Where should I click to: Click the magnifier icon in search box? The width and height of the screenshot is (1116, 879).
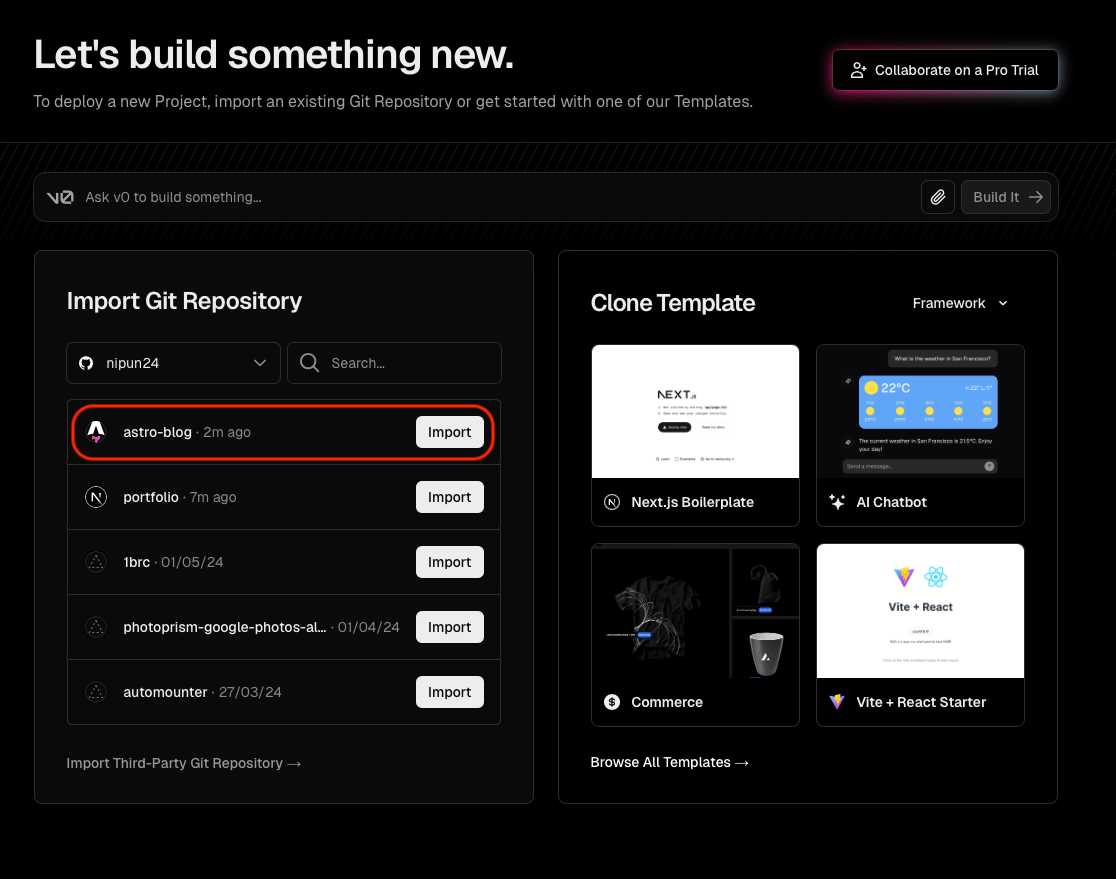click(310, 363)
